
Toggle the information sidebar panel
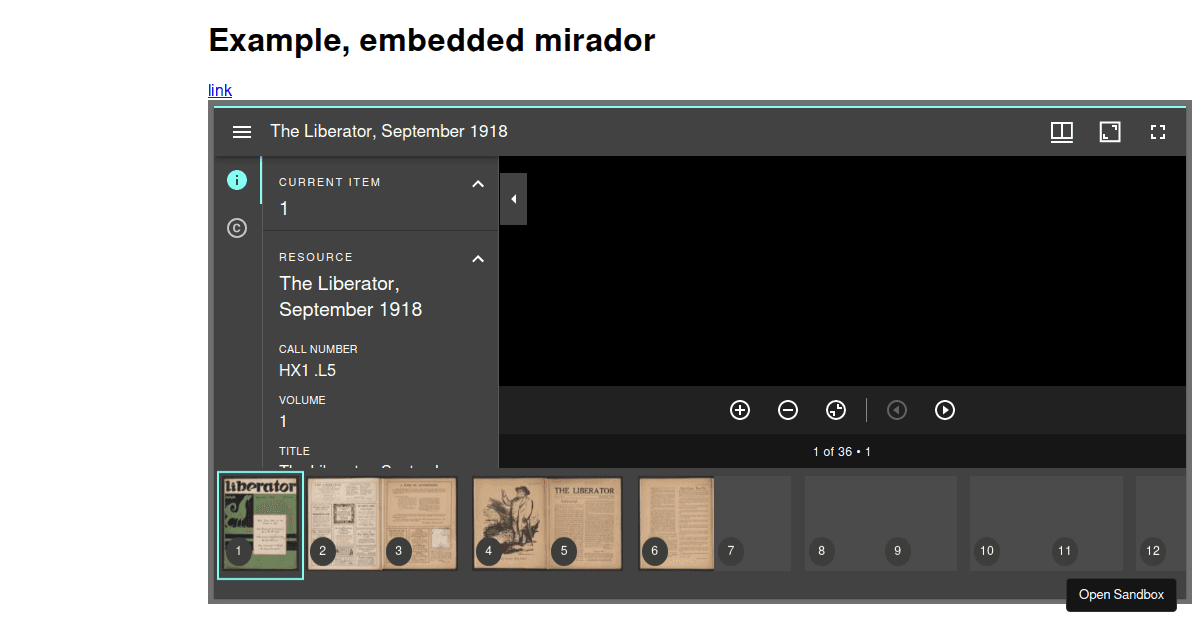pyautogui.click(x=237, y=180)
